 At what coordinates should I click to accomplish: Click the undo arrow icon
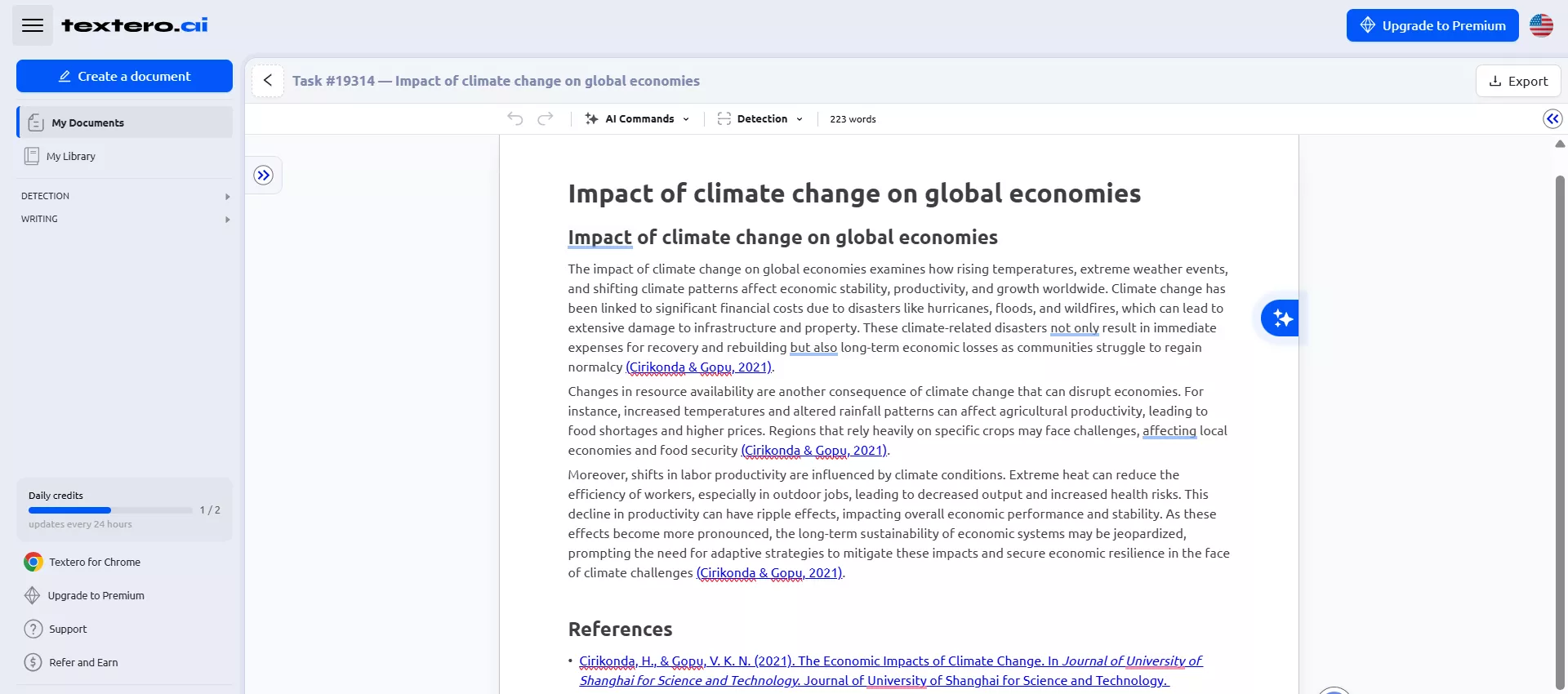[x=514, y=119]
